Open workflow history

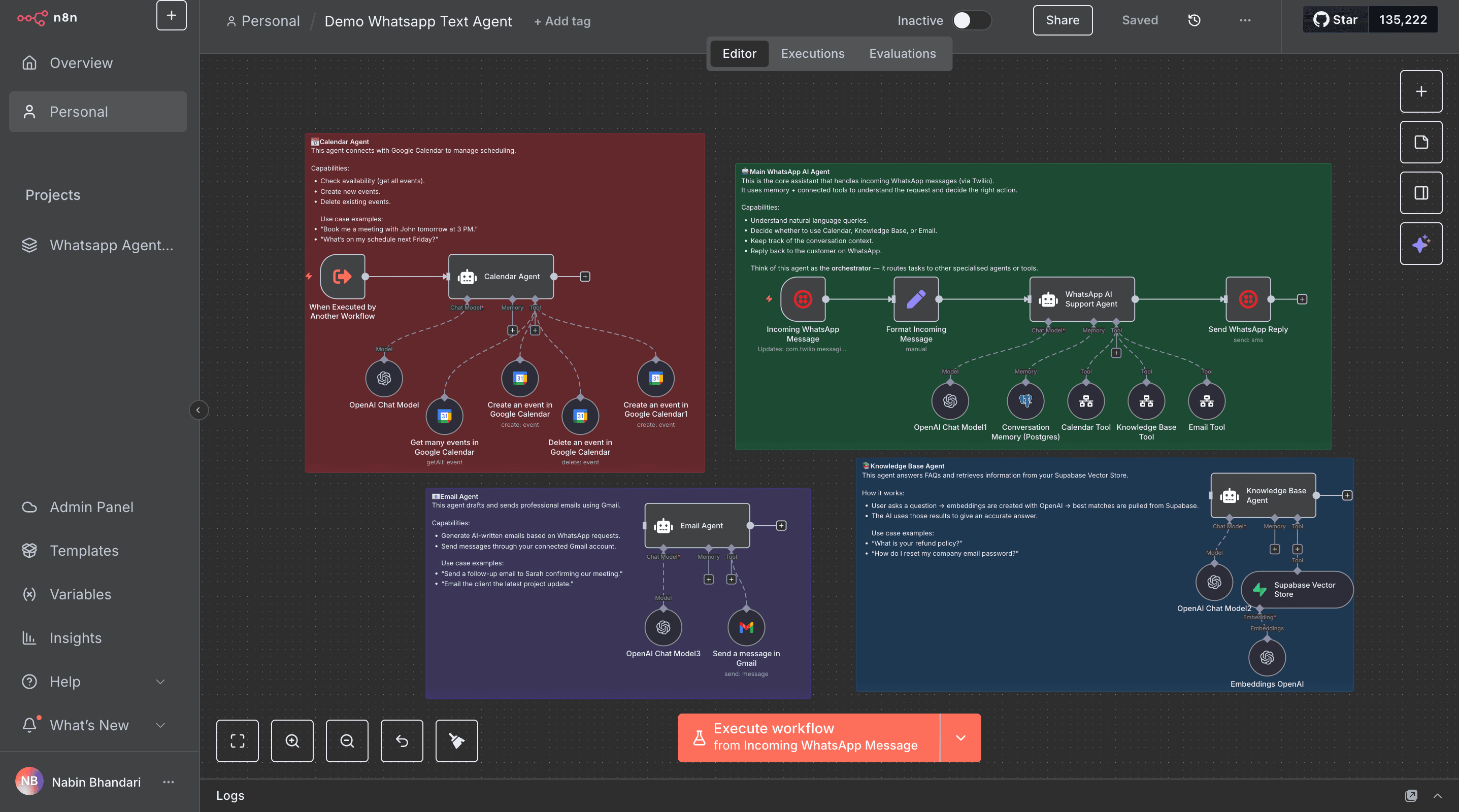coord(1194,20)
